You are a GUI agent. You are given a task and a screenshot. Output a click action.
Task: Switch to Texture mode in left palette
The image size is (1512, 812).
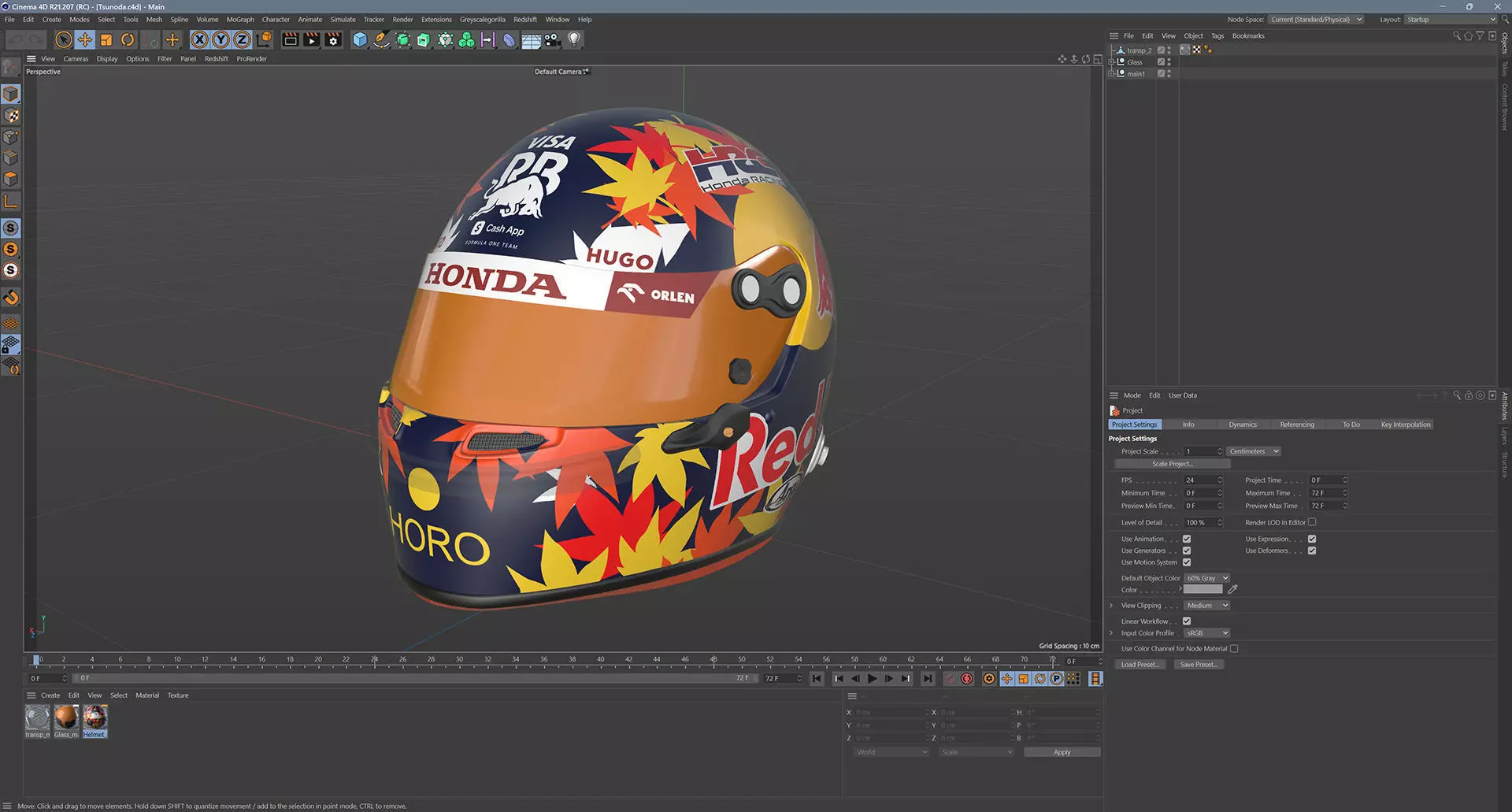click(11, 116)
